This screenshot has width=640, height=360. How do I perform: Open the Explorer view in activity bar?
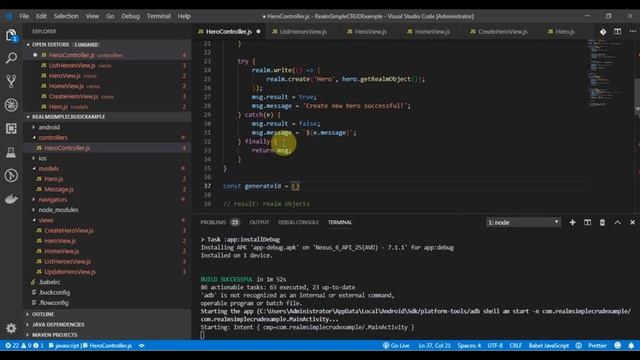tap(11, 35)
